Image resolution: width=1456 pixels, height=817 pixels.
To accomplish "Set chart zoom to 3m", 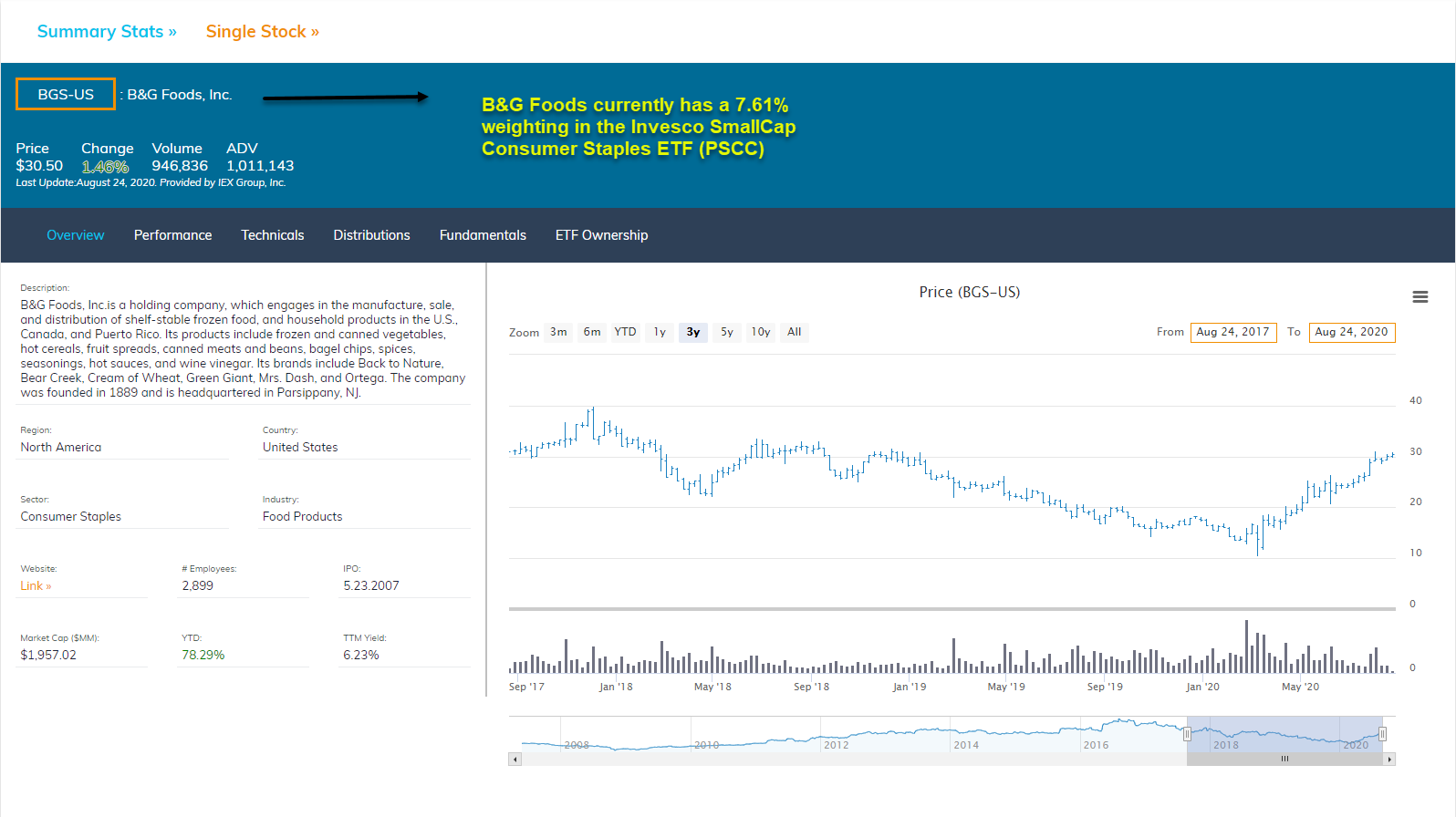I will 558,332.
